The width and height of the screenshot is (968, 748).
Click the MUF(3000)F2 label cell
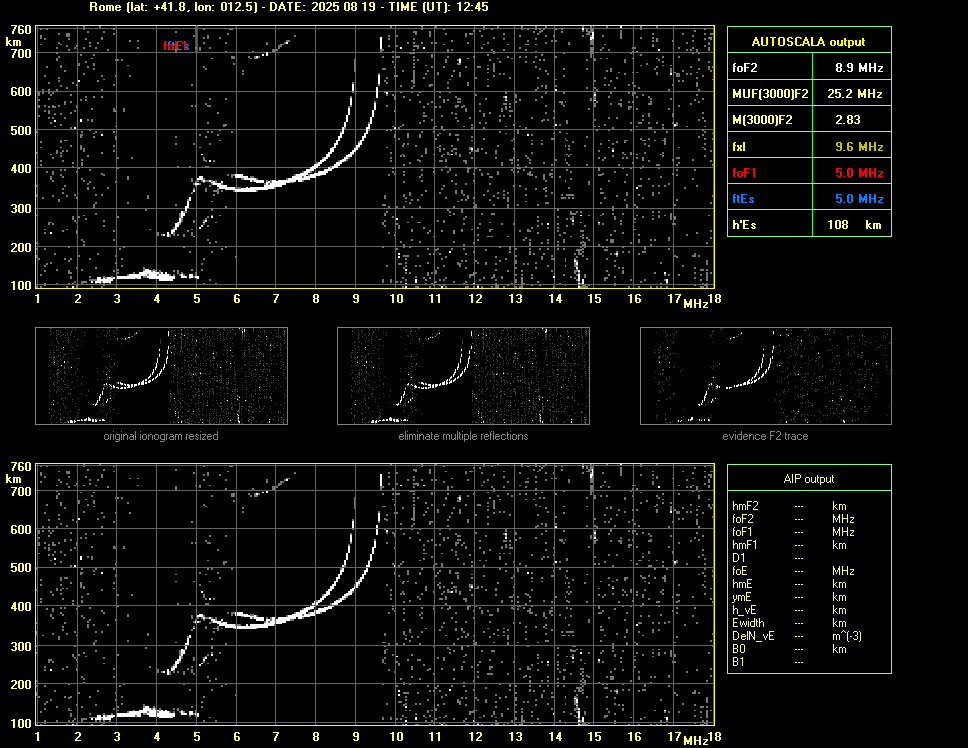(770, 94)
